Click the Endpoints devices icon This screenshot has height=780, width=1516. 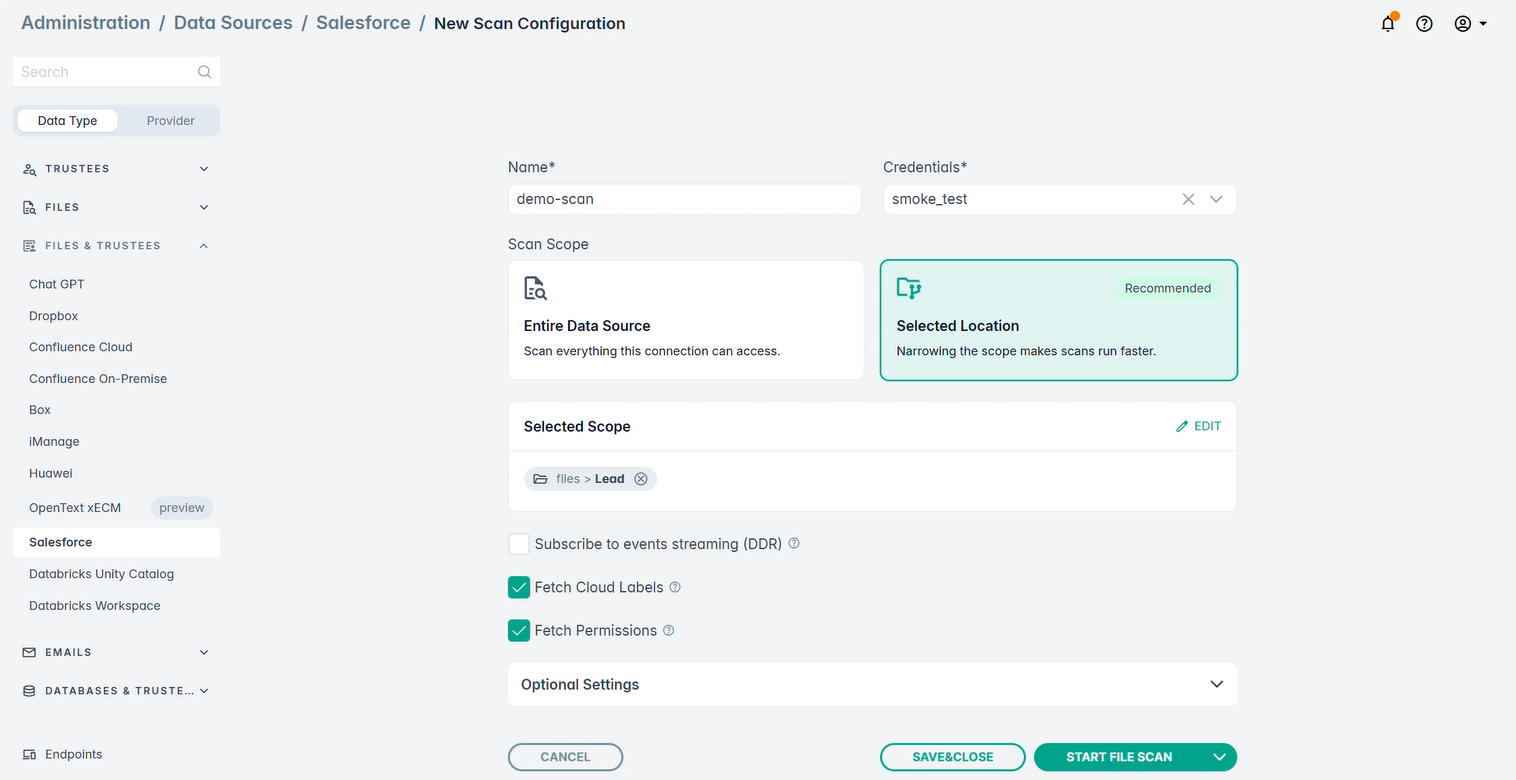click(x=29, y=755)
